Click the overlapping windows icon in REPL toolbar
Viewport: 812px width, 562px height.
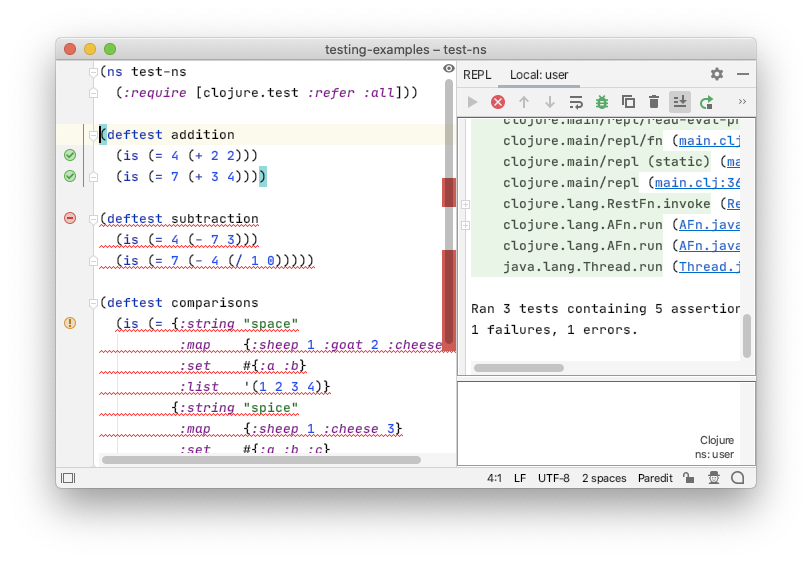pyautogui.click(x=628, y=102)
